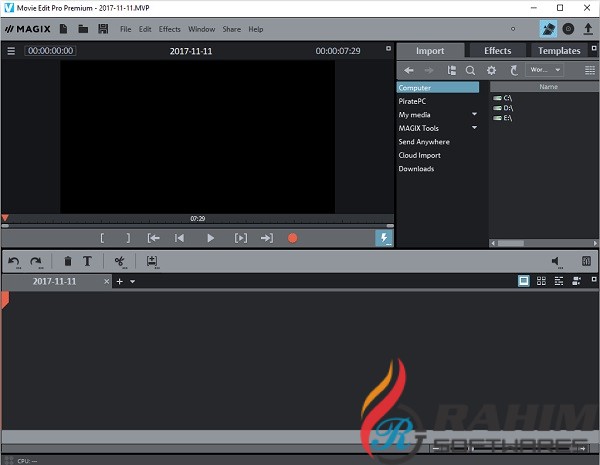This screenshot has width=600, height=465.
Task: Open the 'Wor...' path dropdown
Action: click(545, 70)
